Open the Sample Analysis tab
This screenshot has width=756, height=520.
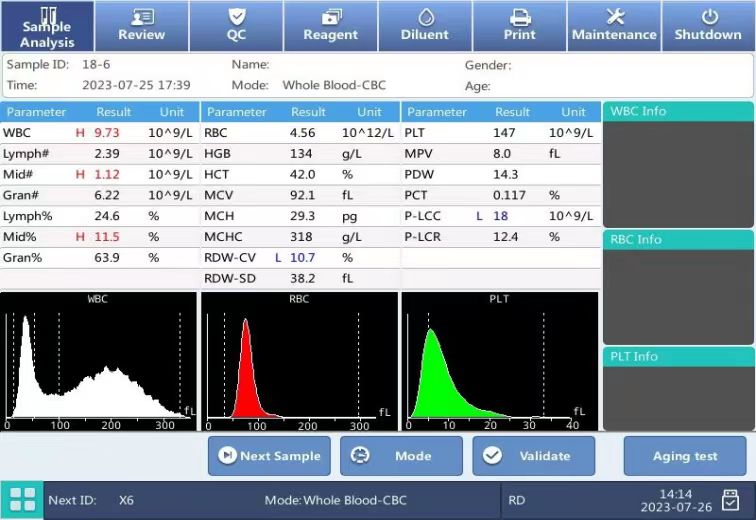(x=47, y=27)
